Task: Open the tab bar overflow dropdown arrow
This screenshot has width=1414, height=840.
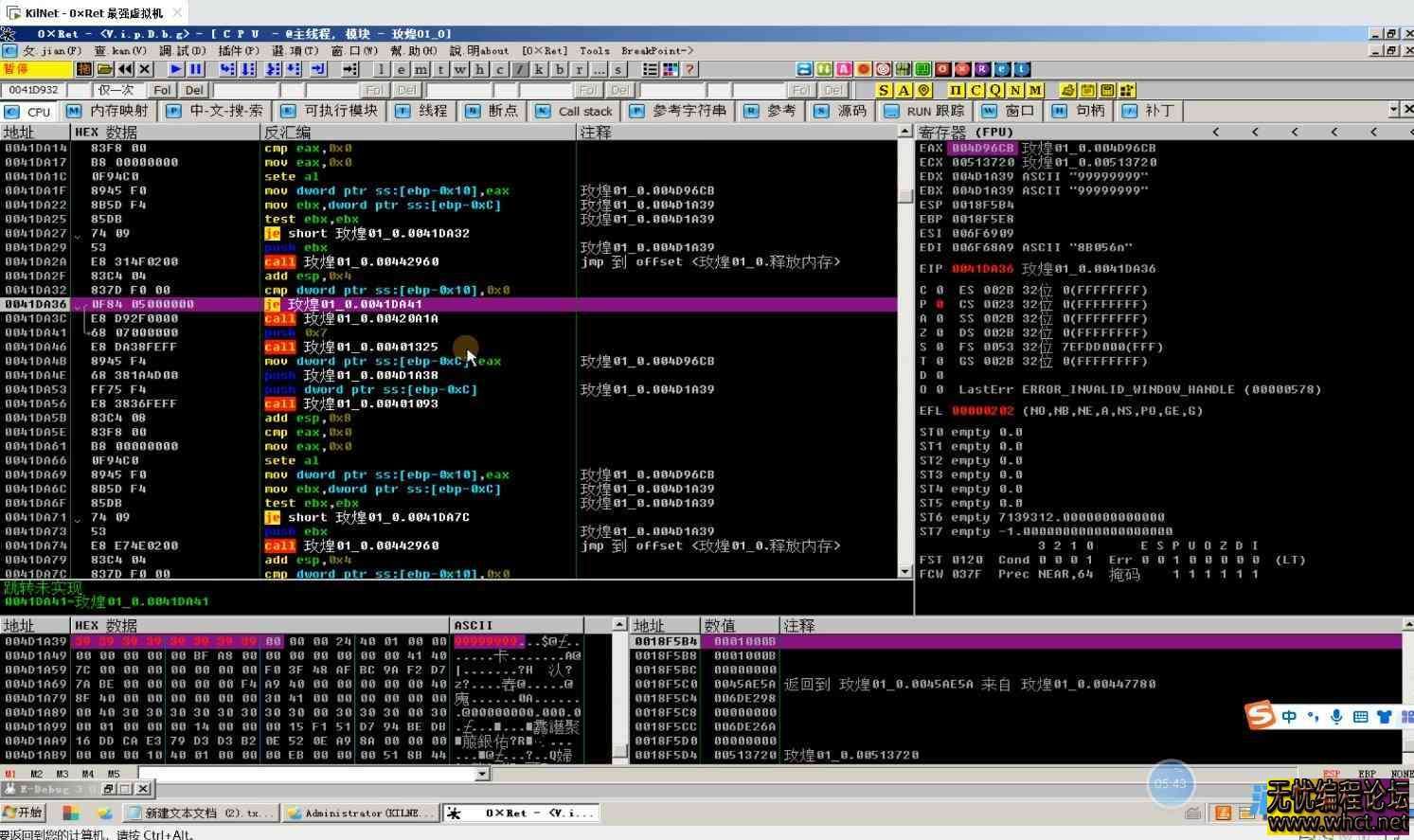Action: click(x=1394, y=110)
